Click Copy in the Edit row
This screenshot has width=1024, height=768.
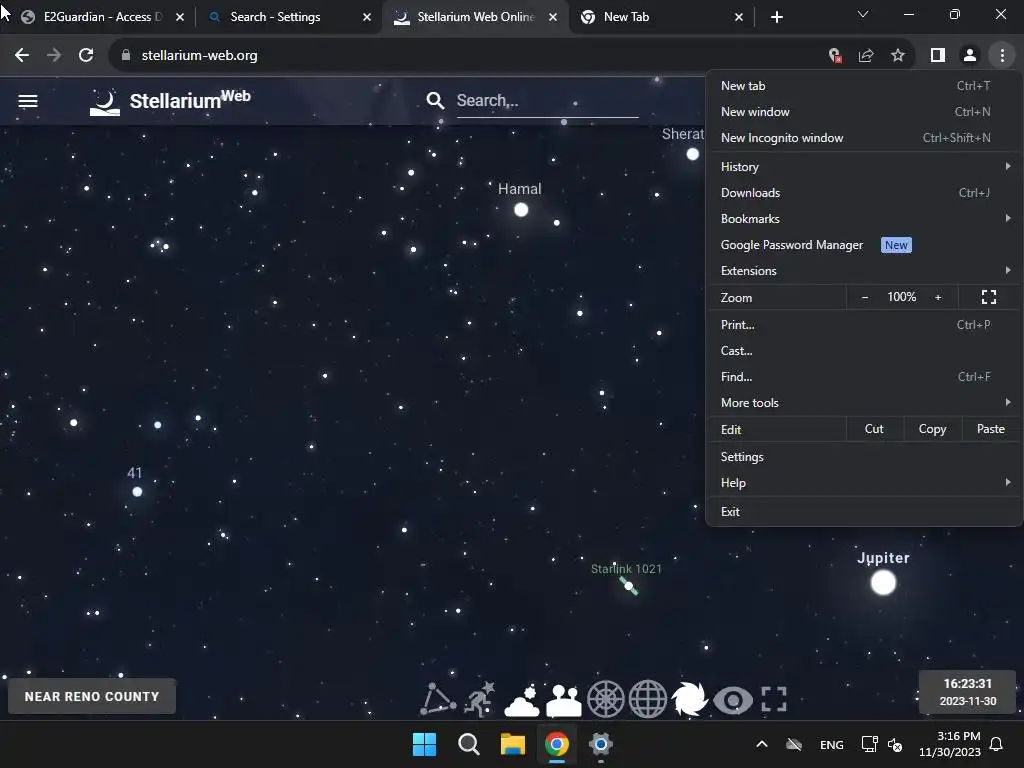click(x=932, y=429)
